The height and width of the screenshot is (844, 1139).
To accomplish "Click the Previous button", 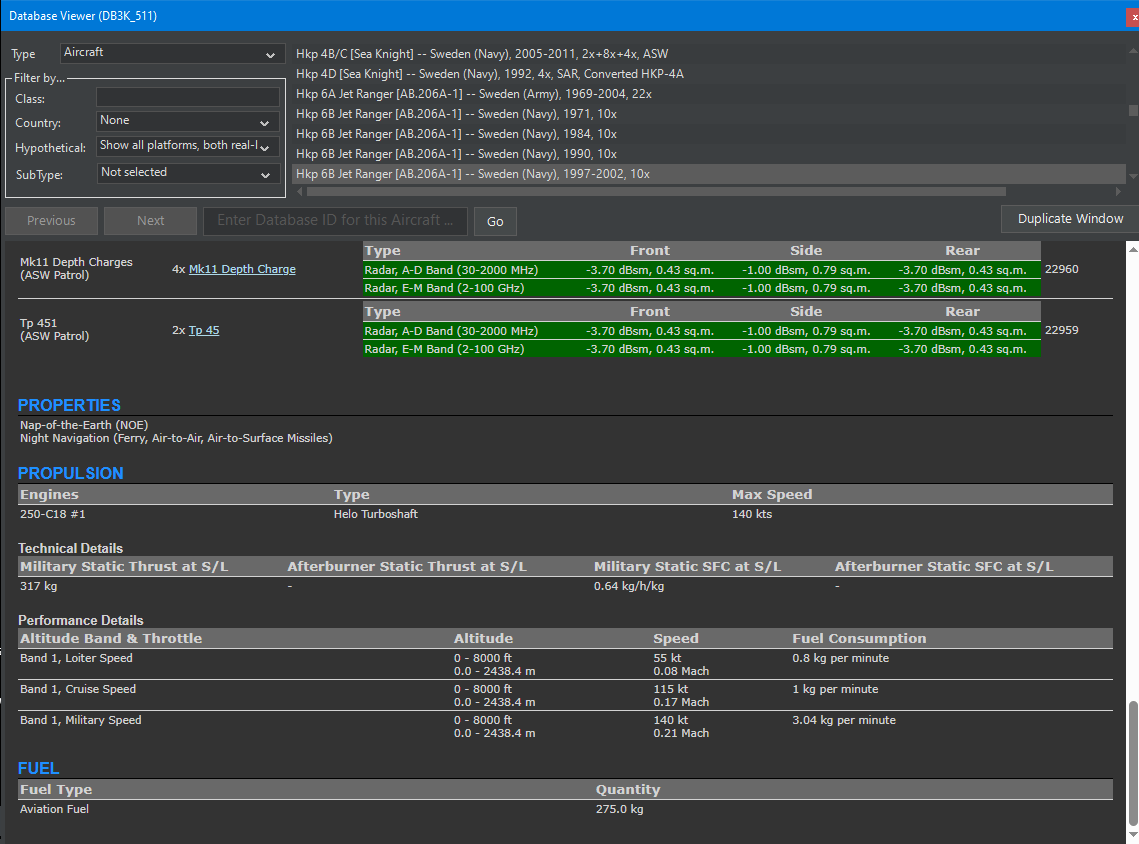I will pyautogui.click(x=52, y=221).
